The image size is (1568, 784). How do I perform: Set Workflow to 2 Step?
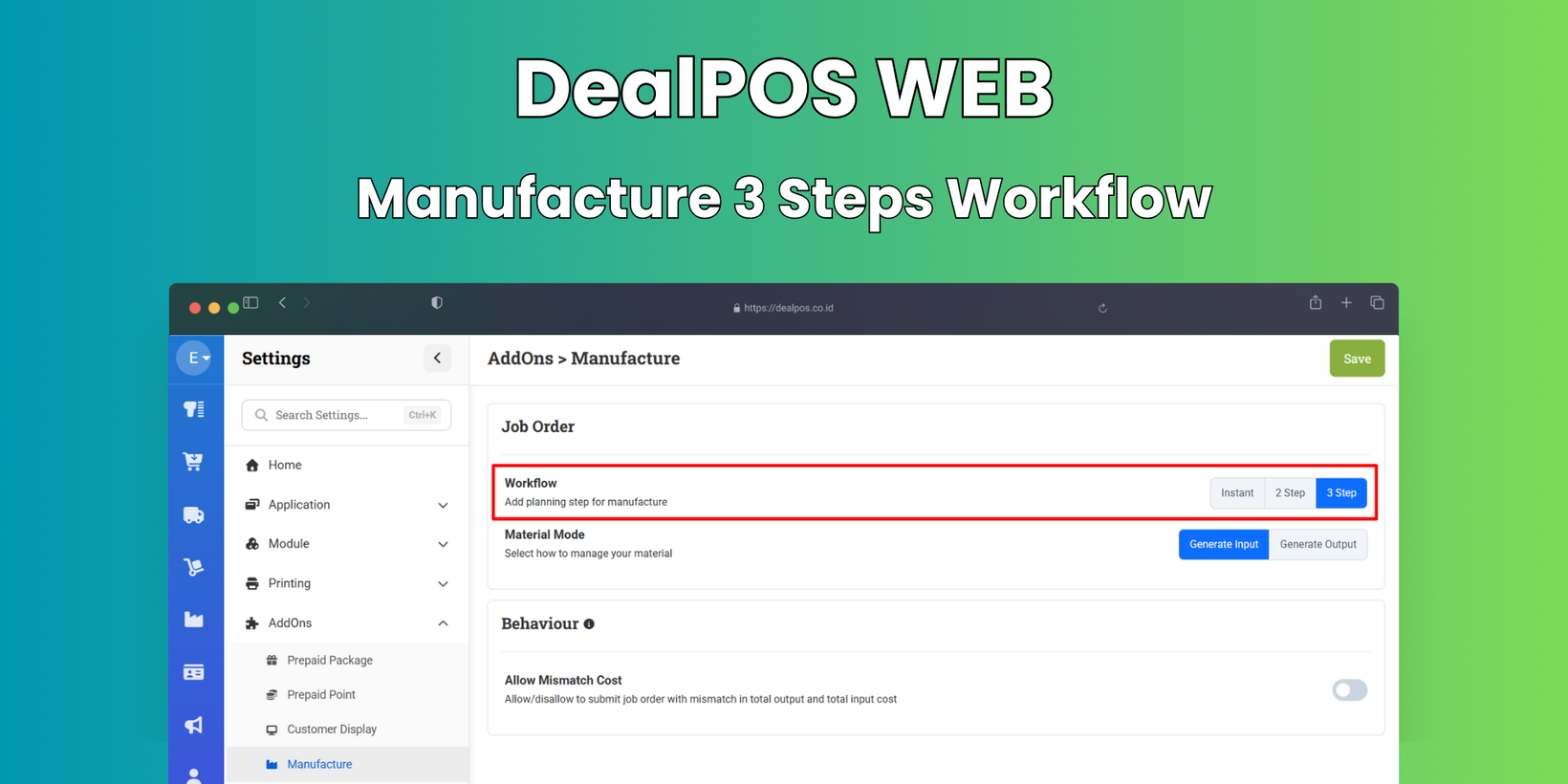click(x=1290, y=492)
